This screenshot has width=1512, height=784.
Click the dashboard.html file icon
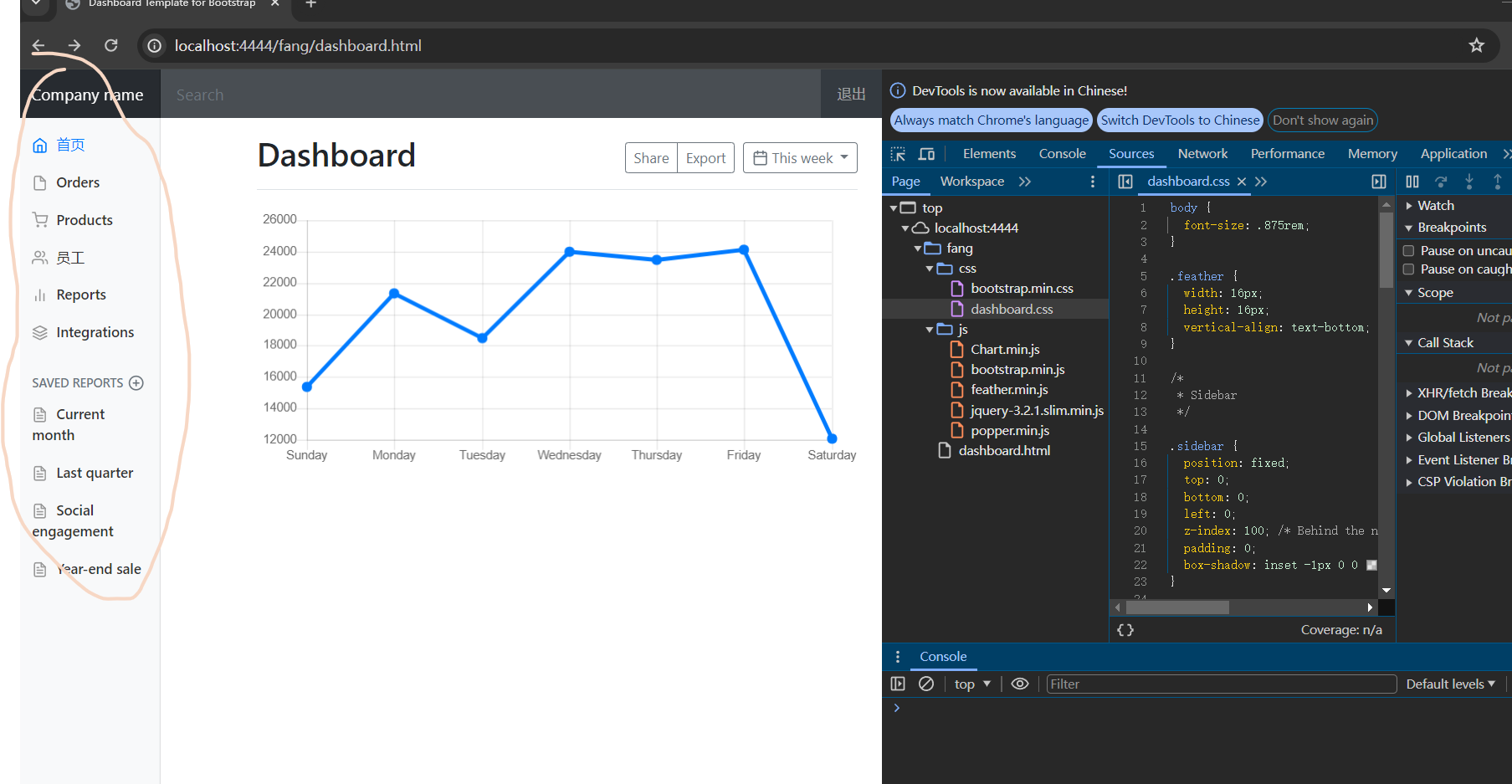pyautogui.click(x=945, y=451)
